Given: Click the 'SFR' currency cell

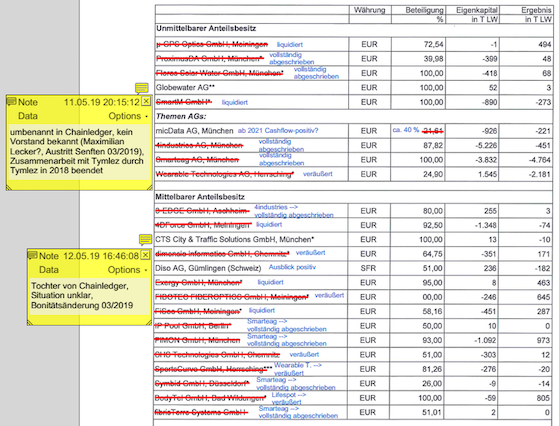Looking at the screenshot, I should pyautogui.click(x=368, y=268).
